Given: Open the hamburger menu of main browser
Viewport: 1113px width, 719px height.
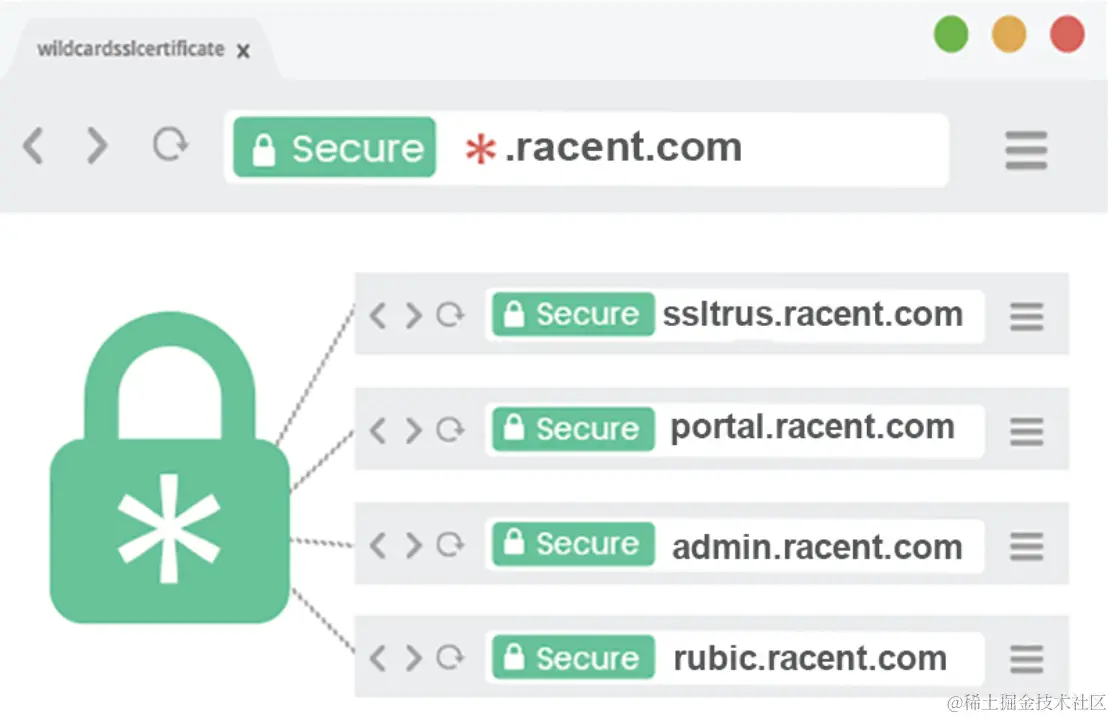Looking at the screenshot, I should pyautogui.click(x=1026, y=150).
